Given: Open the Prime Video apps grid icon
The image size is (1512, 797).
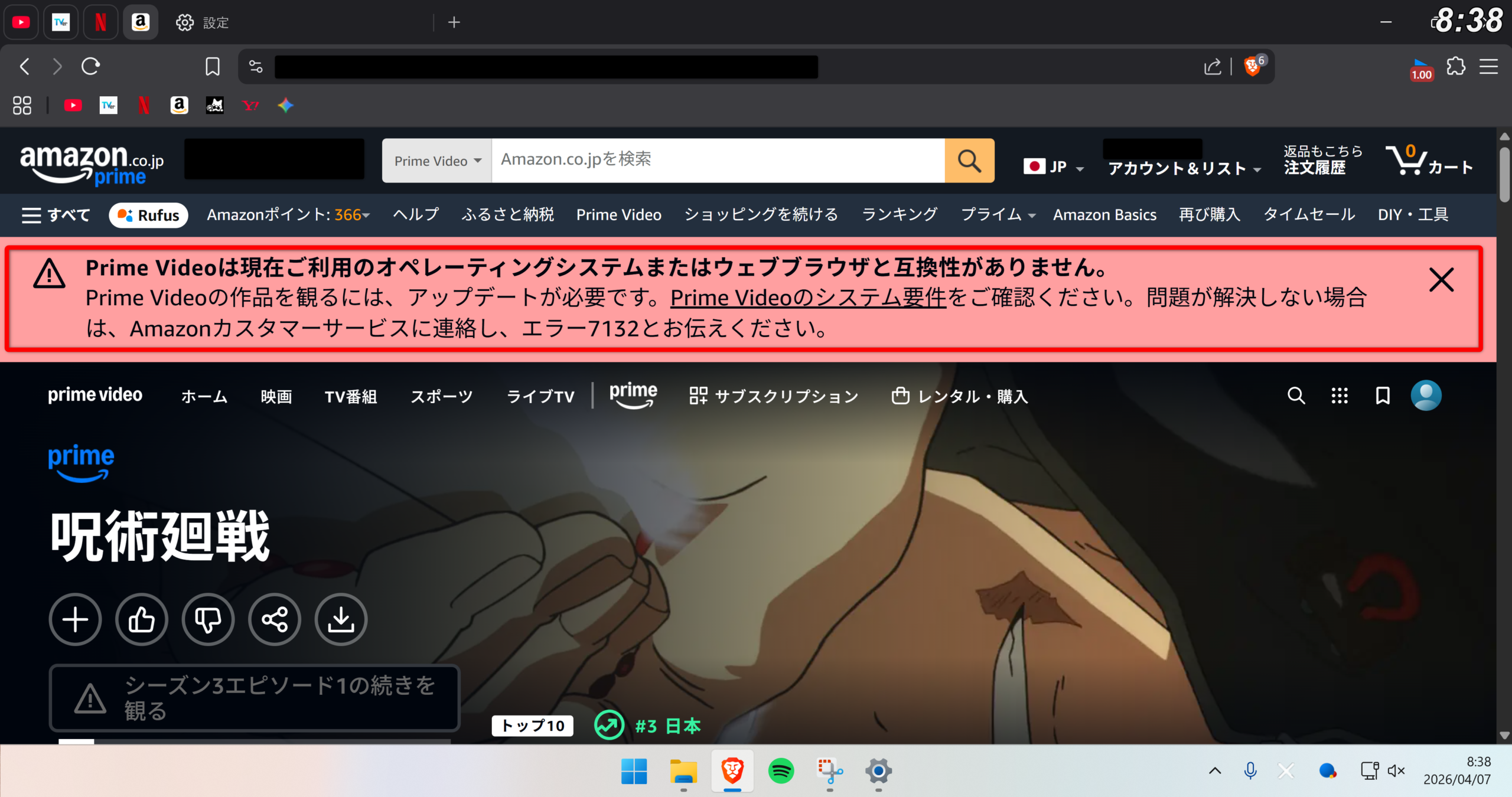Looking at the screenshot, I should point(1340,396).
